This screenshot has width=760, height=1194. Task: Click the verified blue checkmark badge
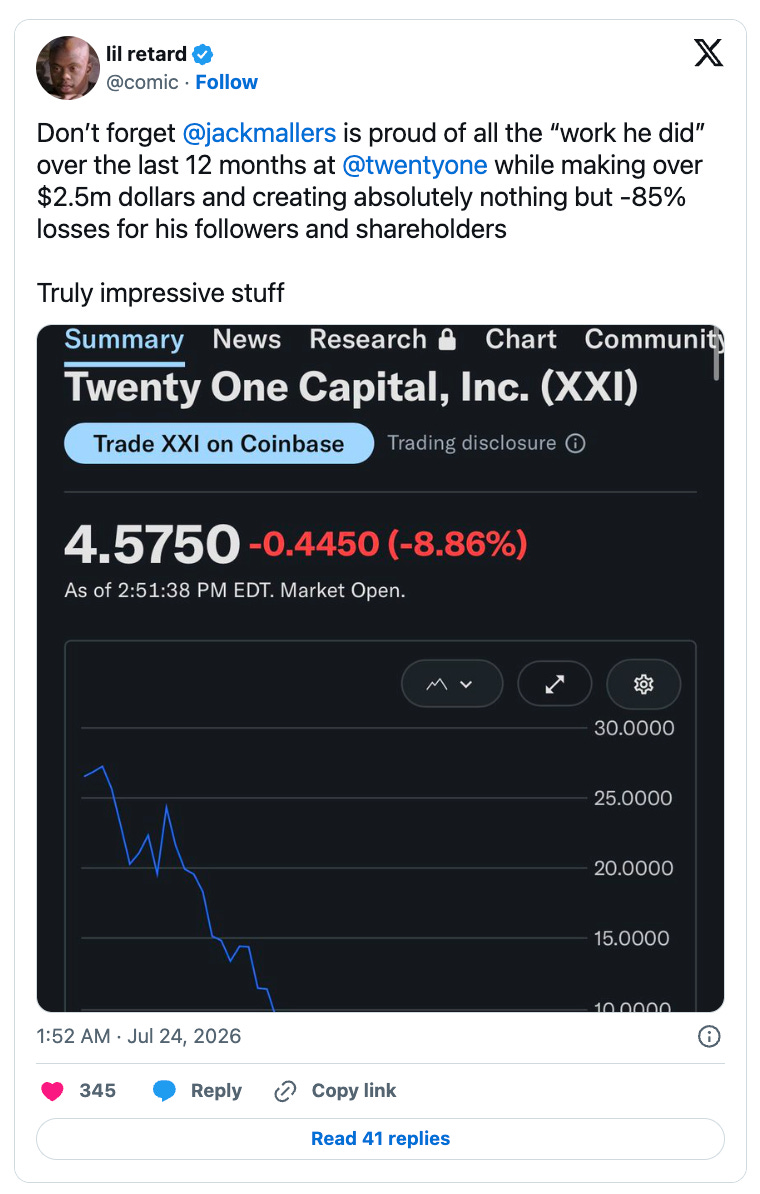(203, 54)
